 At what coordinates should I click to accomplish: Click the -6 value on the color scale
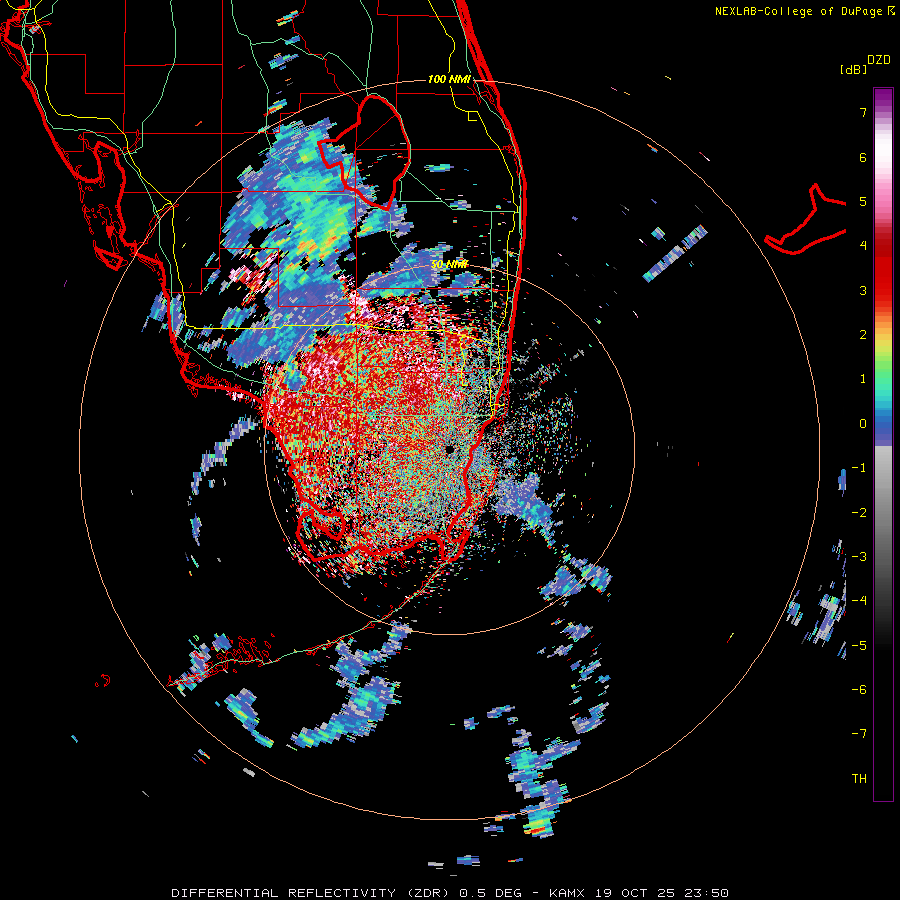pos(859,690)
